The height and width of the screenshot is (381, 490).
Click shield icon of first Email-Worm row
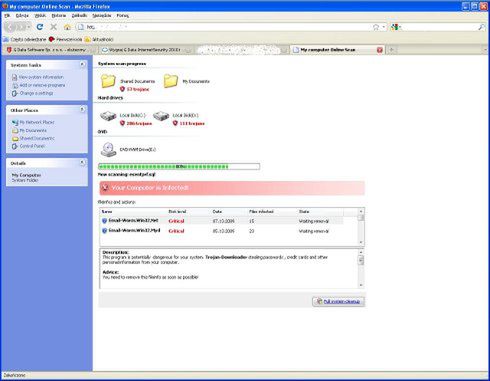(x=104, y=221)
